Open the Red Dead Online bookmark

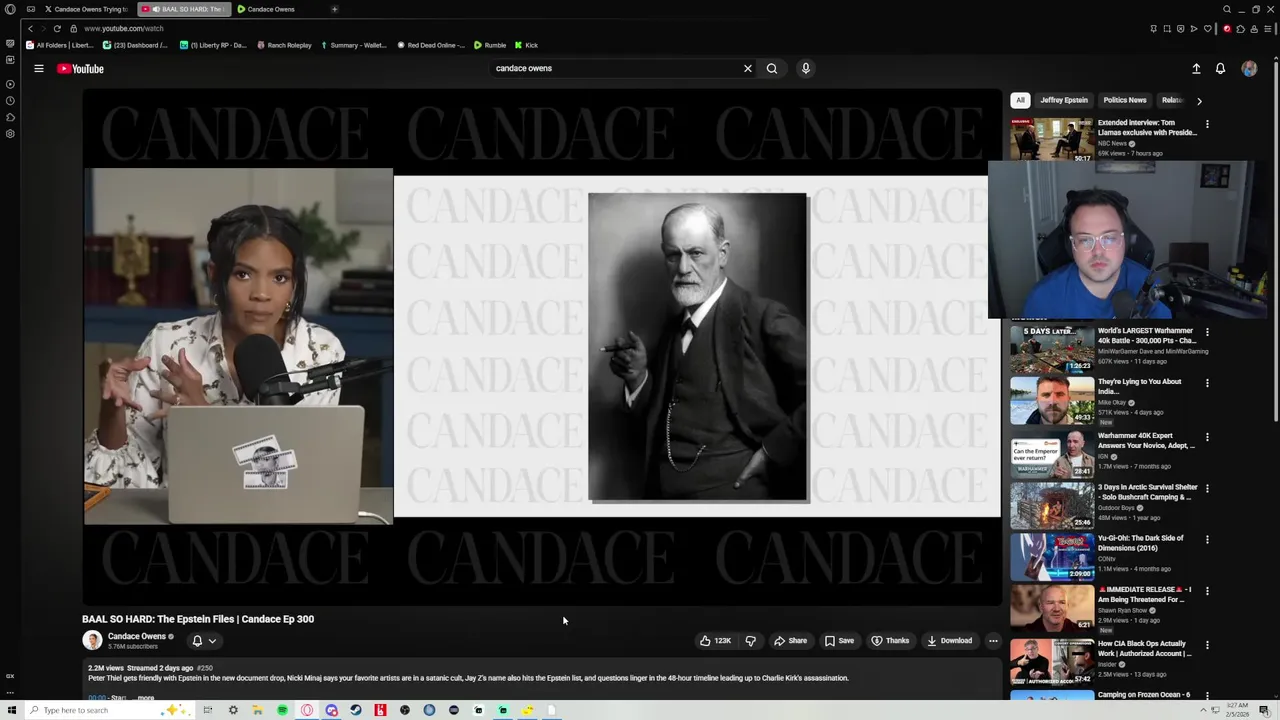click(430, 45)
